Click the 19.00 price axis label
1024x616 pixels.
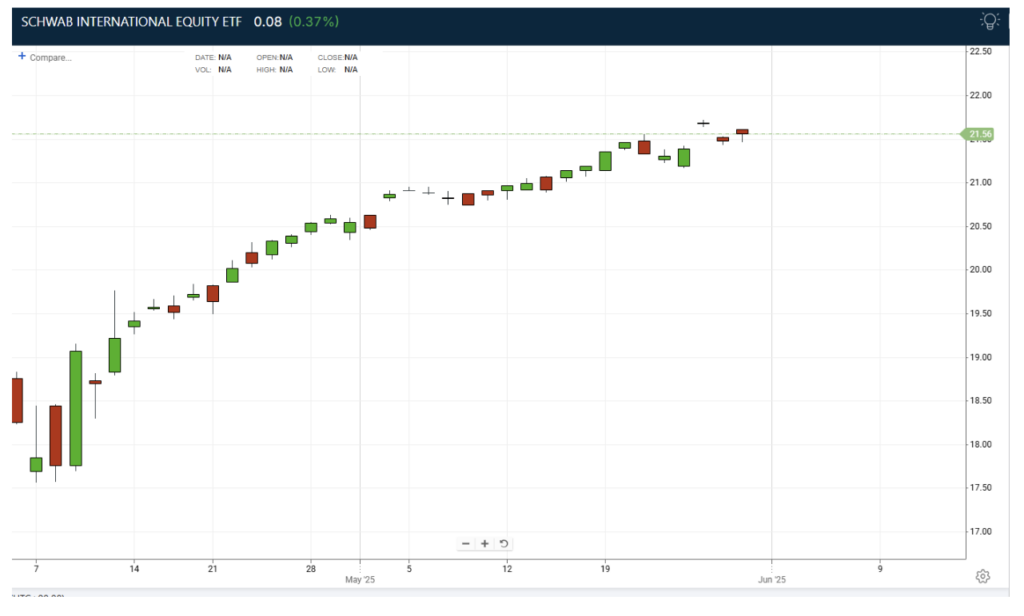(x=980, y=357)
